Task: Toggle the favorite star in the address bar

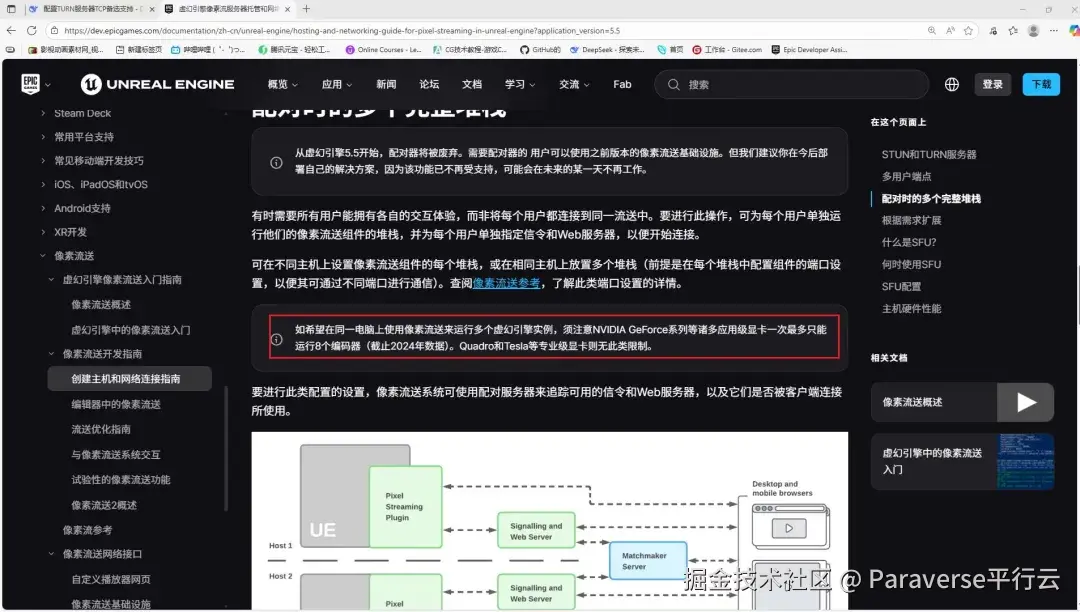Action: 968,31
